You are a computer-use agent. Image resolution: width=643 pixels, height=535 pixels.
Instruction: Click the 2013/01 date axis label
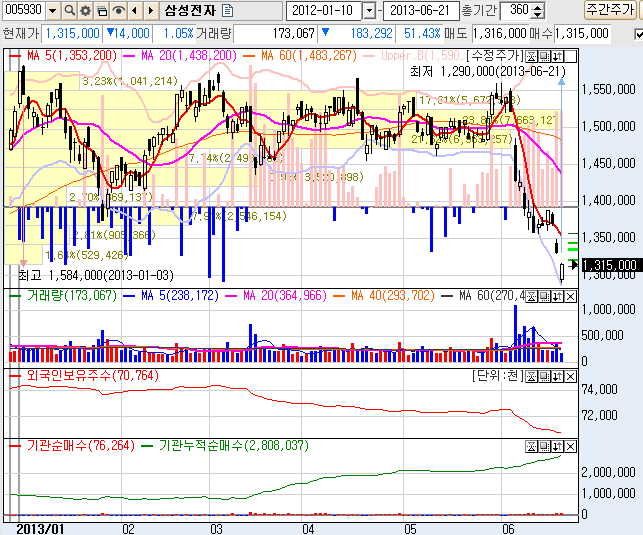(x=40, y=528)
